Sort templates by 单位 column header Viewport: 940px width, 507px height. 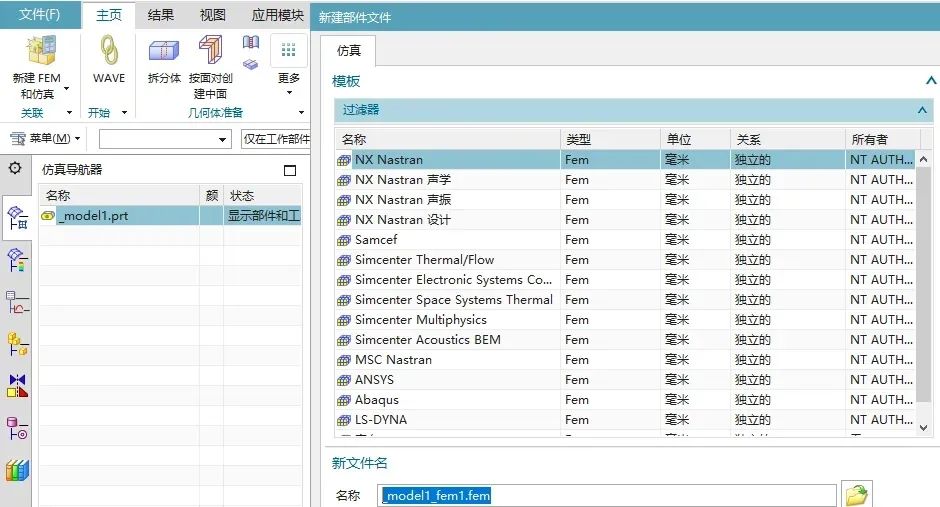(695, 139)
